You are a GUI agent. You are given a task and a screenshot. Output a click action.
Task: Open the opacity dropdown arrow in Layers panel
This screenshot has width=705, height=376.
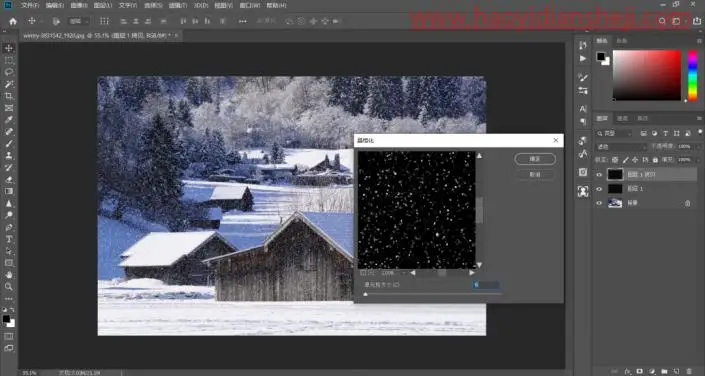pyautogui.click(x=698, y=147)
